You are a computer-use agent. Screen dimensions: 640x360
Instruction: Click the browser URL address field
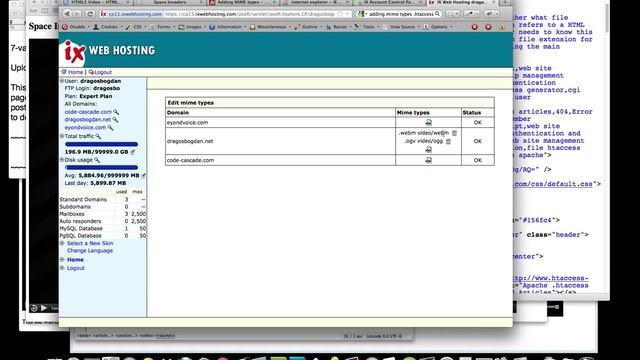[224, 14]
